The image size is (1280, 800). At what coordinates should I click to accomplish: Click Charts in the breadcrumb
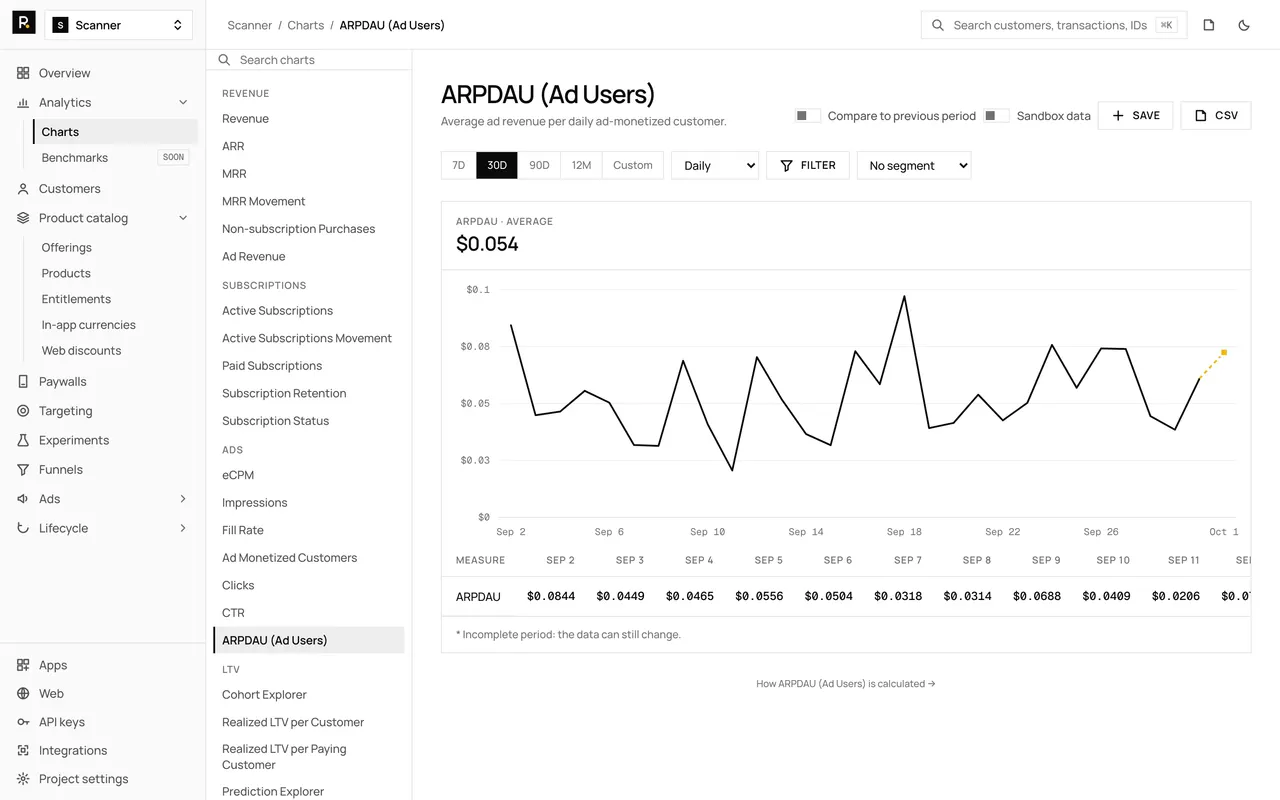tap(306, 25)
